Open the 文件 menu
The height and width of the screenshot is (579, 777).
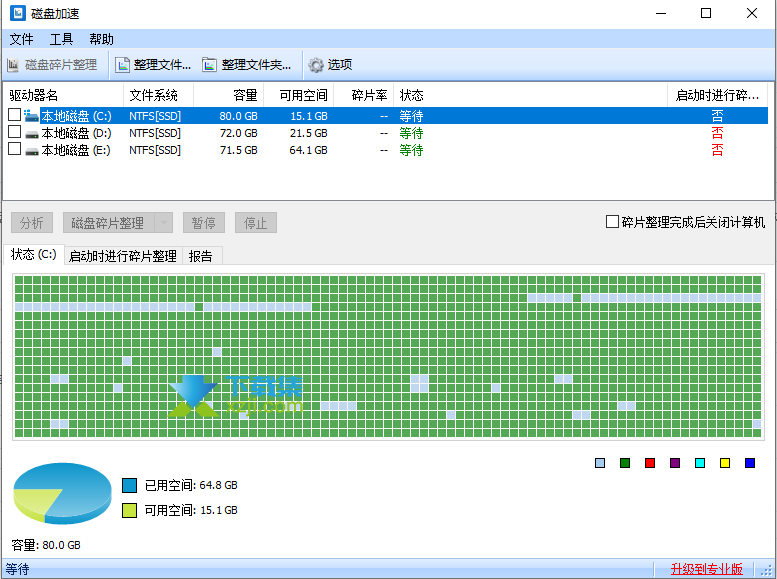[21, 39]
